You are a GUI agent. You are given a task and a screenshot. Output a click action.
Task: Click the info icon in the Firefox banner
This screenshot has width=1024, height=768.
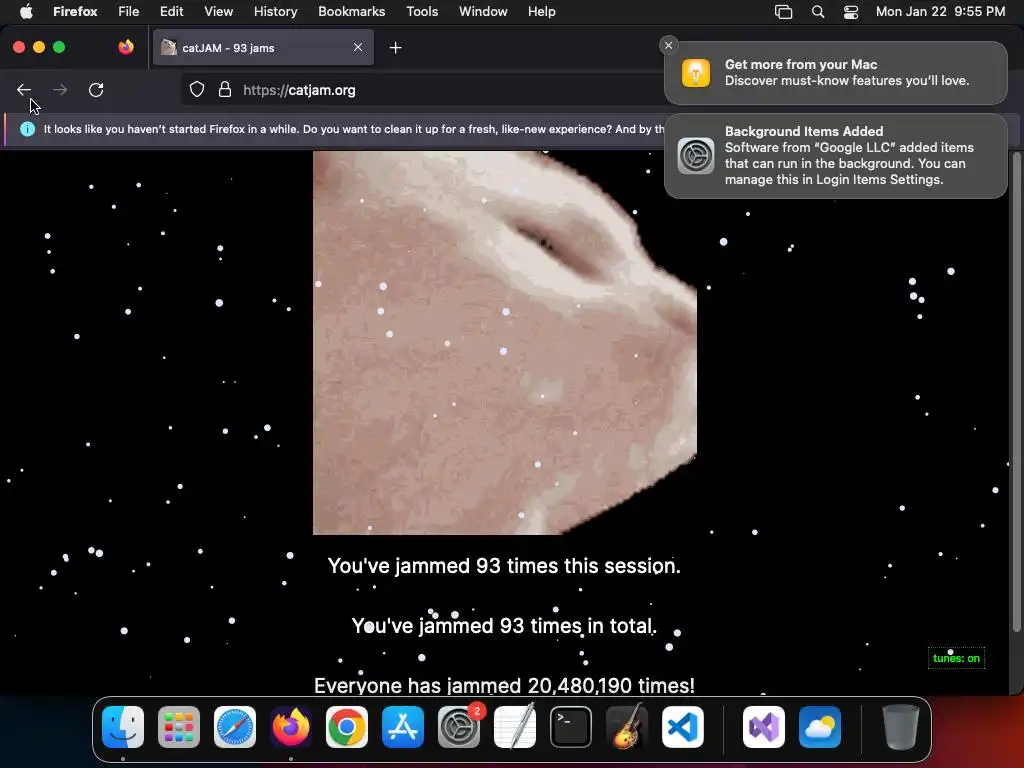[x=27, y=129]
